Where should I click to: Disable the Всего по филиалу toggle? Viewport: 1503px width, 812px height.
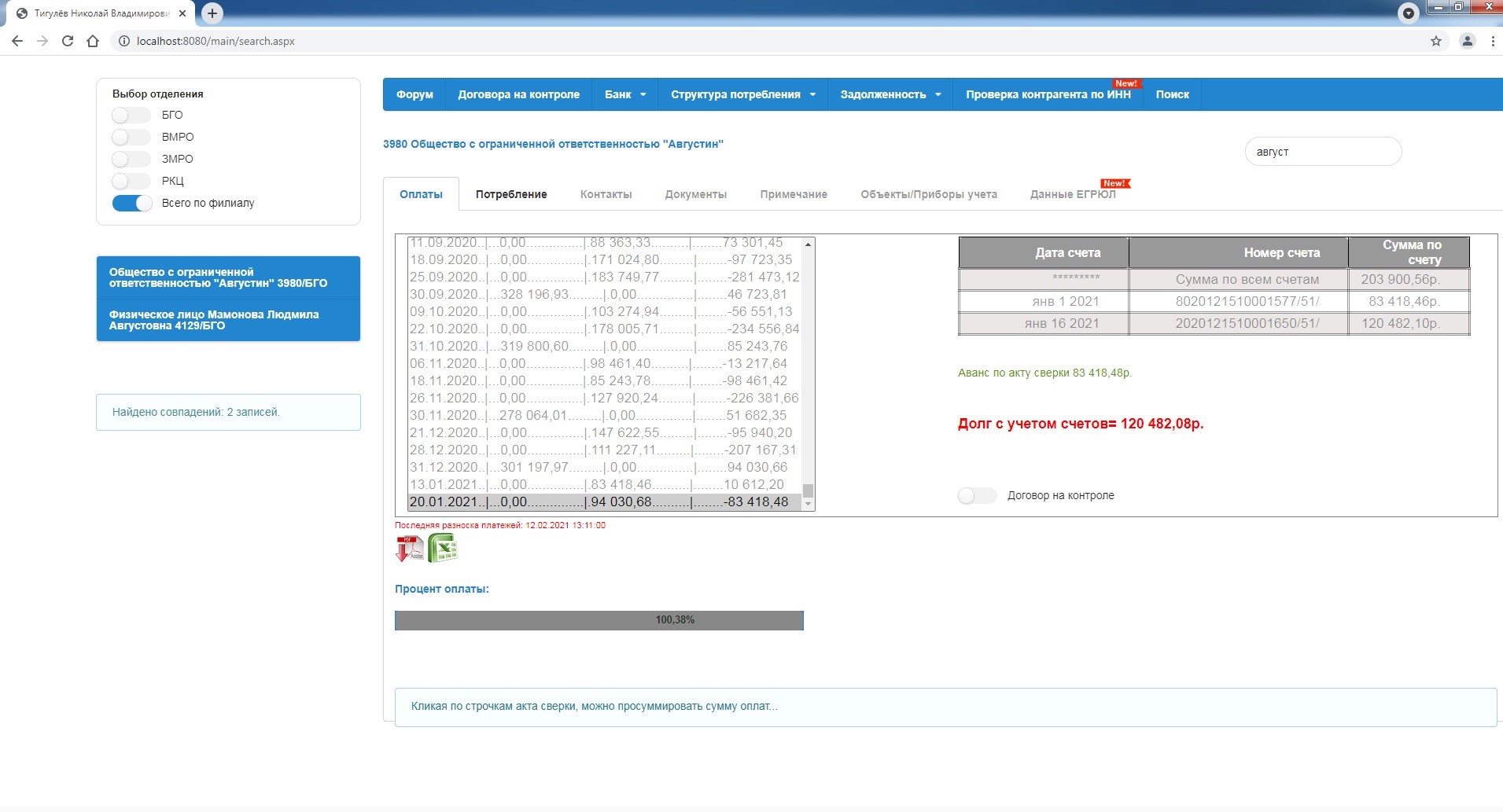pyautogui.click(x=132, y=203)
